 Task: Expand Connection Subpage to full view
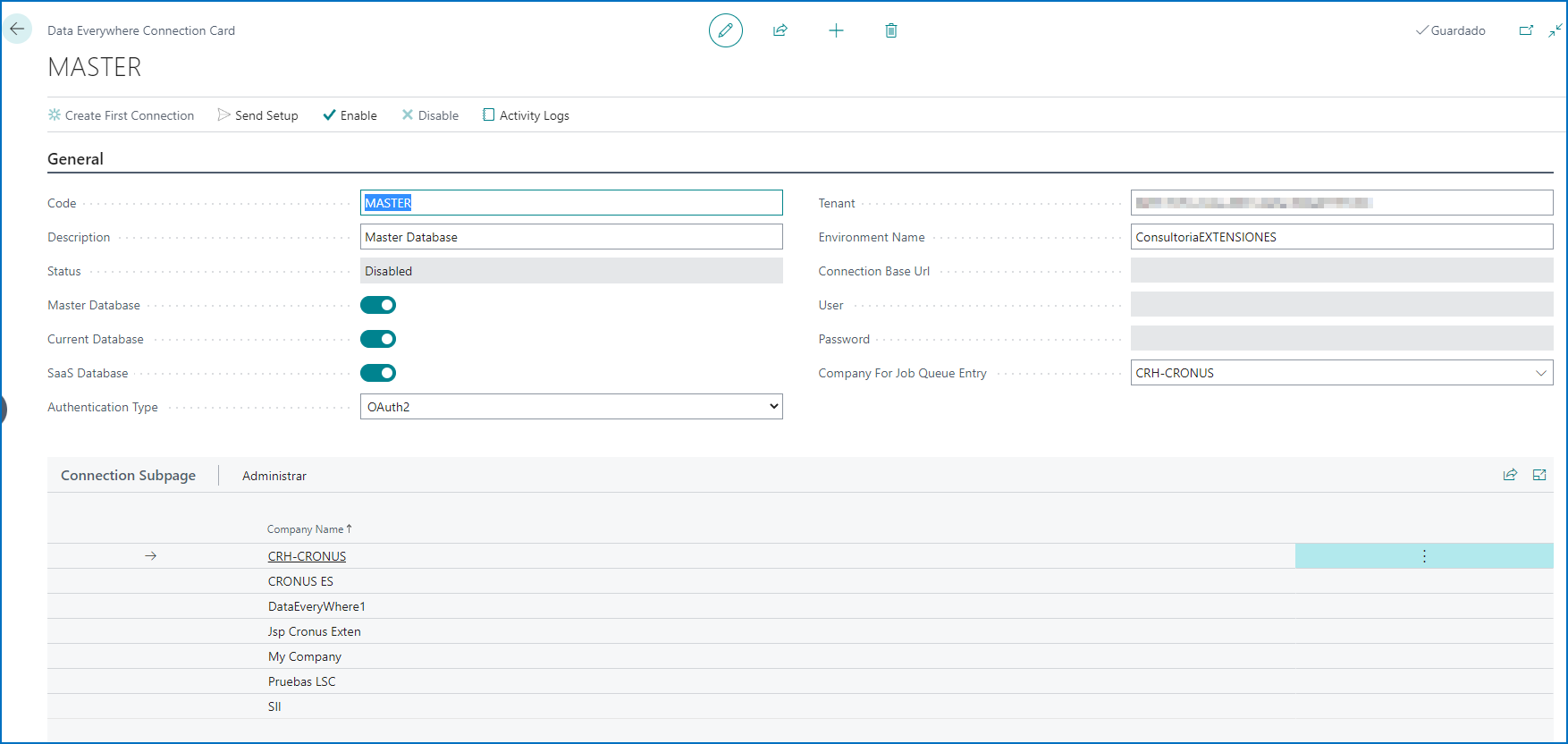click(x=1539, y=475)
